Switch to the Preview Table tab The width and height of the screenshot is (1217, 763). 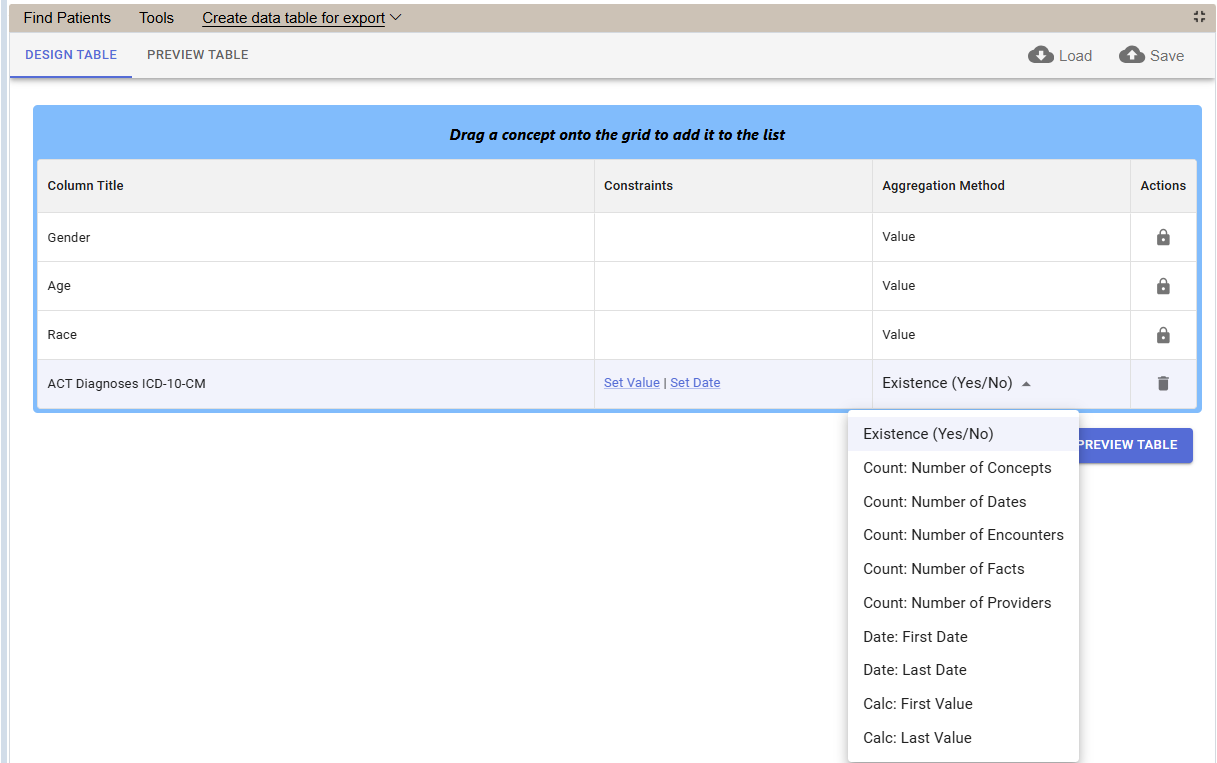point(197,55)
